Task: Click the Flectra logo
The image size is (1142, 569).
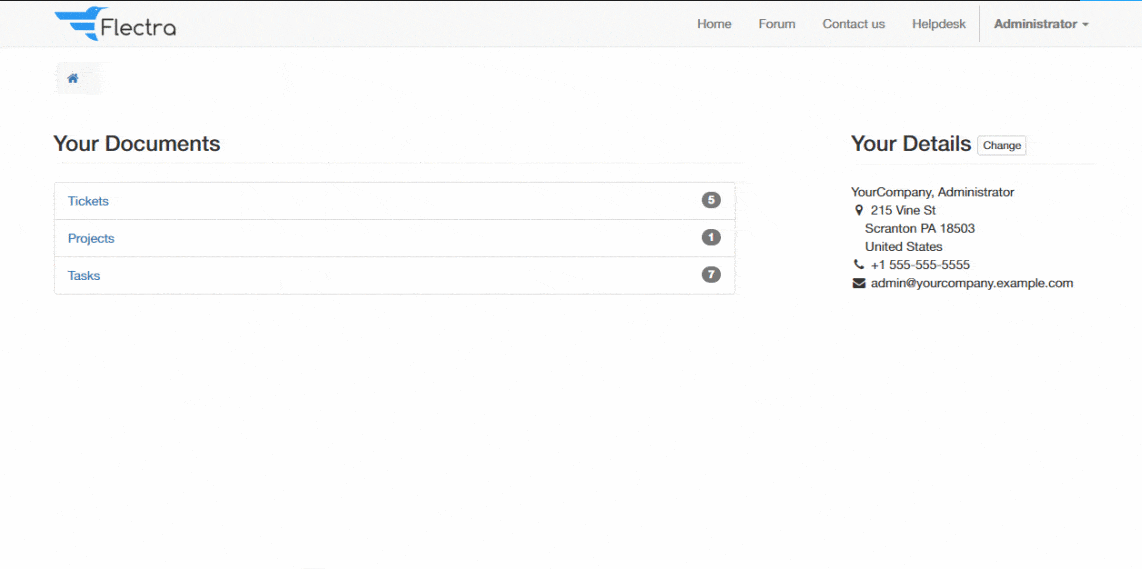Action: [x=115, y=23]
